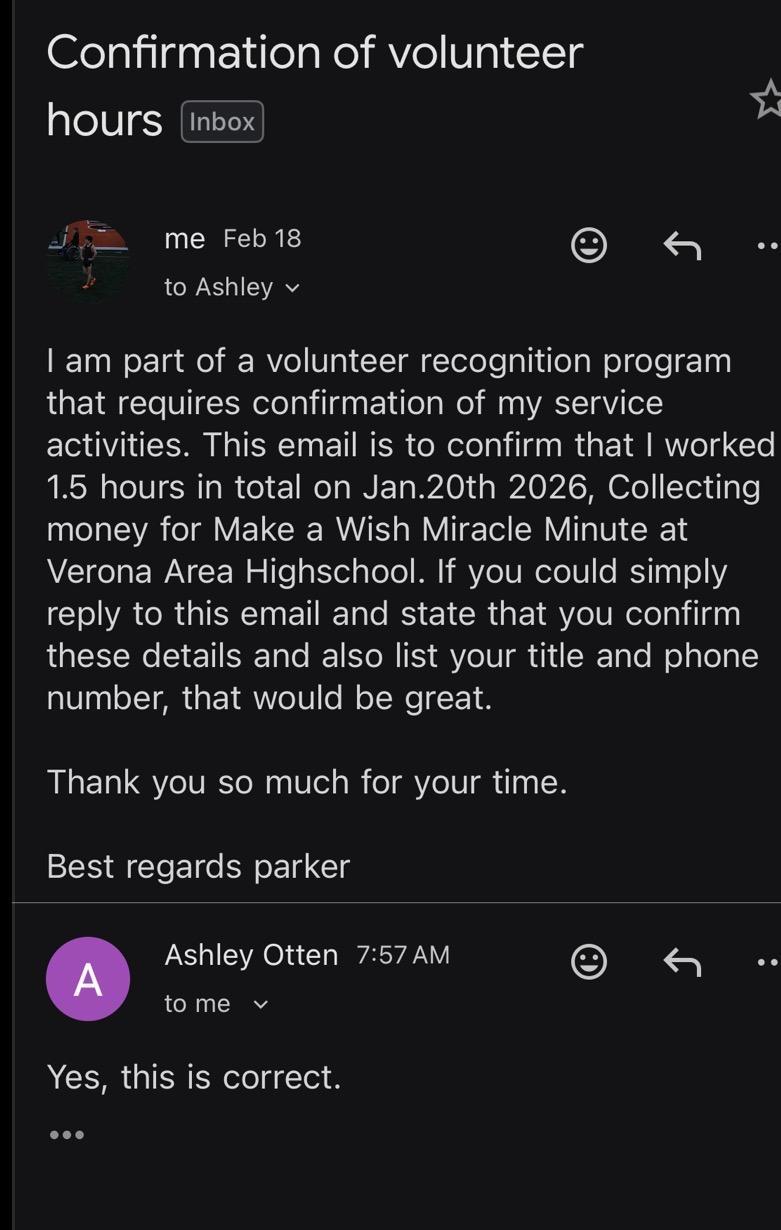Star this email conversation

click(767, 100)
